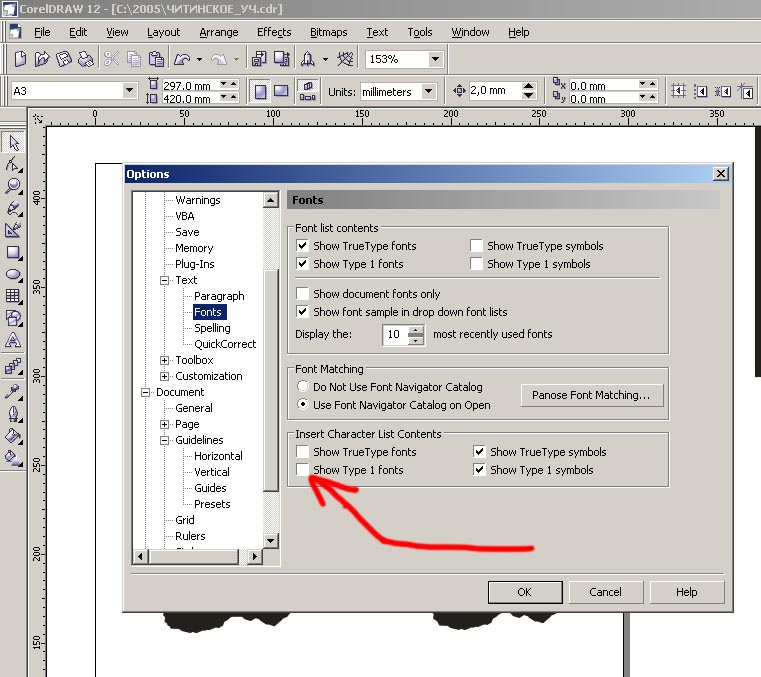The height and width of the screenshot is (677, 761).
Task: Click the nudge offset 2,0 mm field
Action: 495,90
